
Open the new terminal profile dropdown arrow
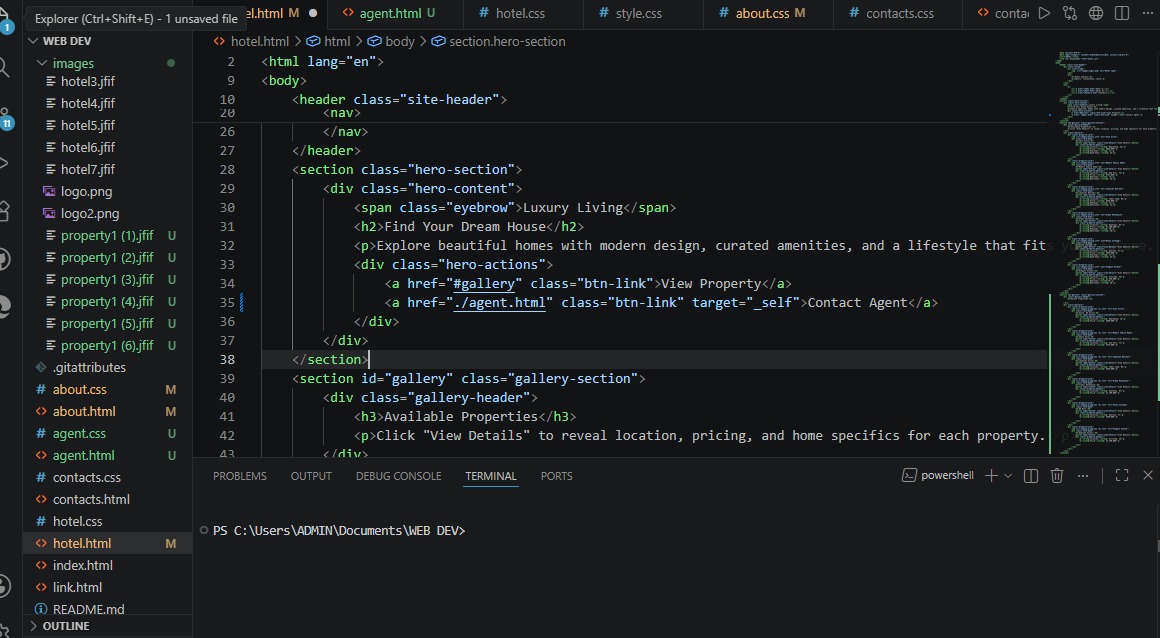point(1008,476)
